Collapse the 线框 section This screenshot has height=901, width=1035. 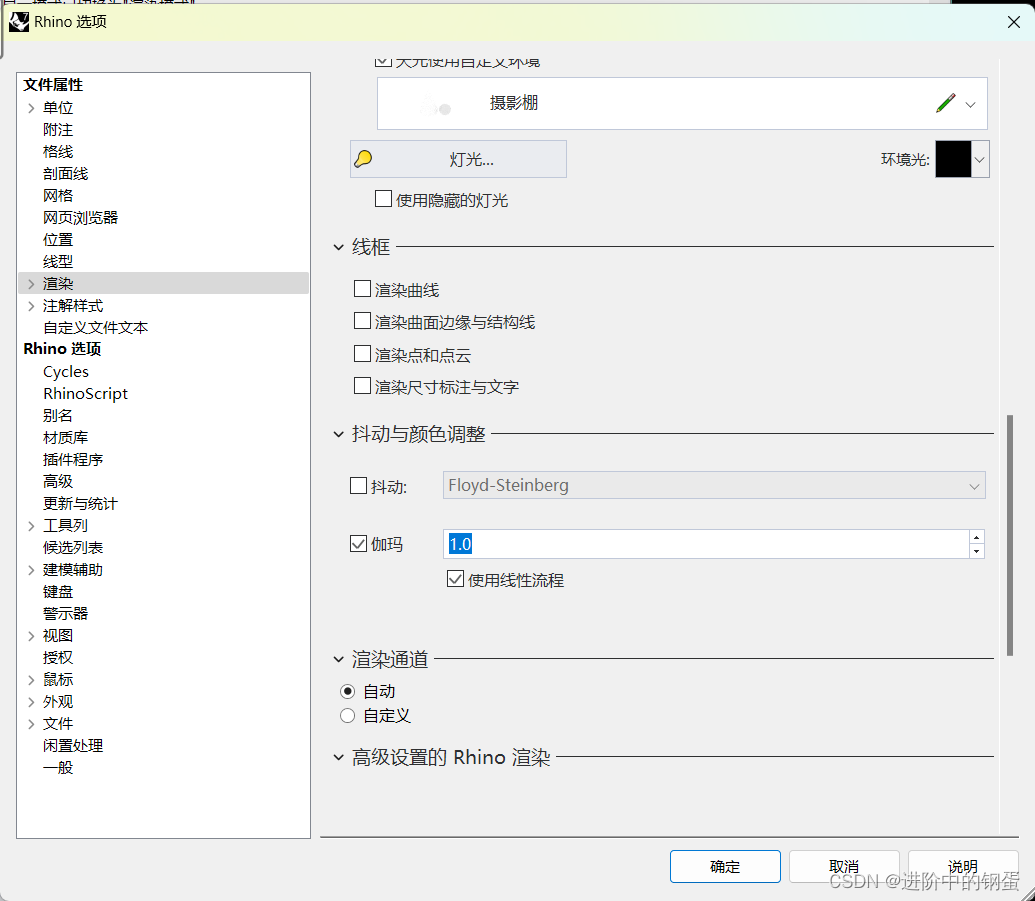(339, 248)
